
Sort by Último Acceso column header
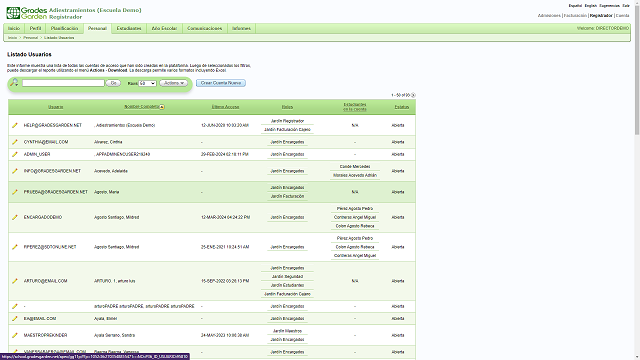point(225,107)
